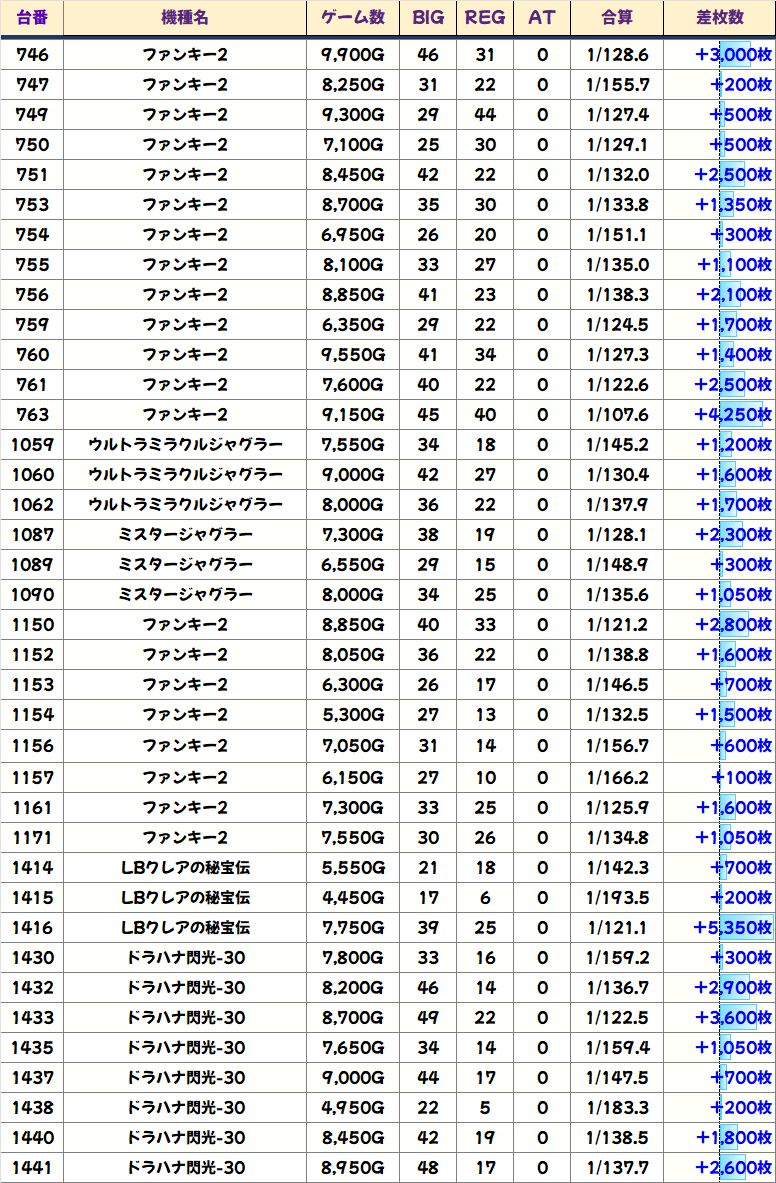Click the 9,900G game count cell
This screenshot has width=776, height=1183.
353,55
